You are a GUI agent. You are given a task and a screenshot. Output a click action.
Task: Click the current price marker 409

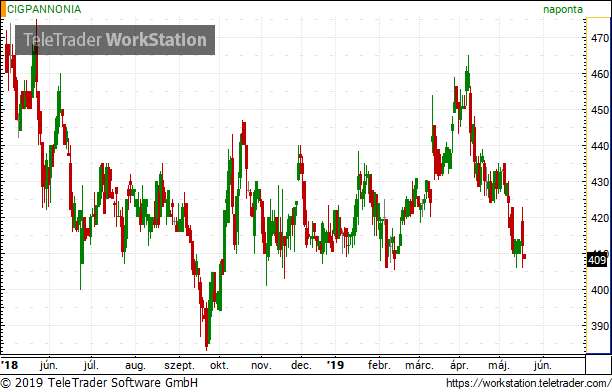(x=597, y=260)
